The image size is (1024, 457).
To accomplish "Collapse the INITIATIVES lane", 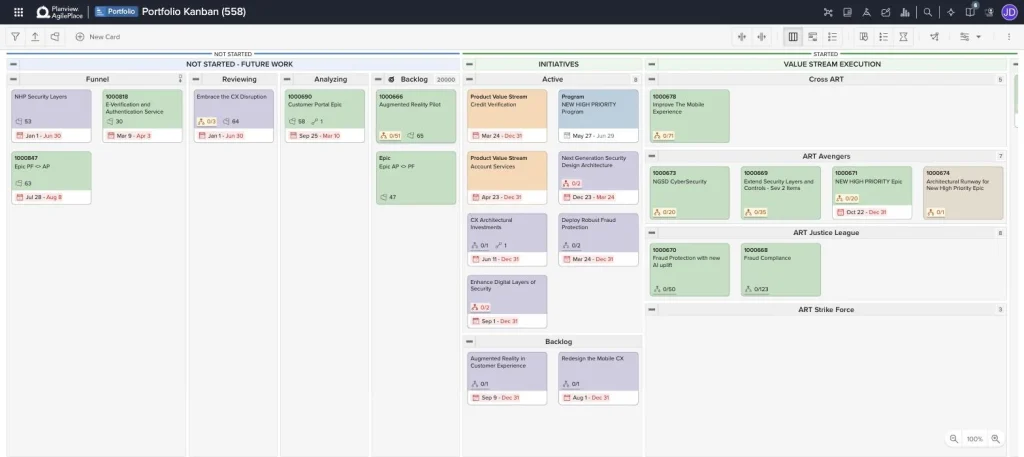I will point(470,64).
